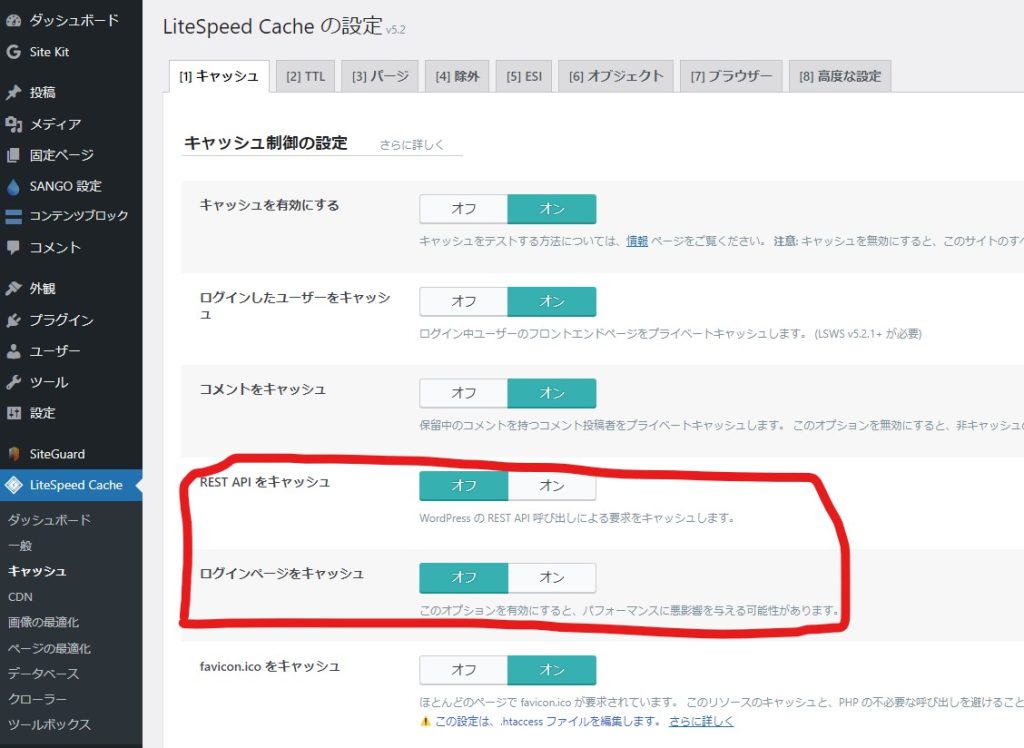This screenshot has width=1024, height=748.
Task: Open SiteGuard via its shield icon
Action: click(x=13, y=454)
